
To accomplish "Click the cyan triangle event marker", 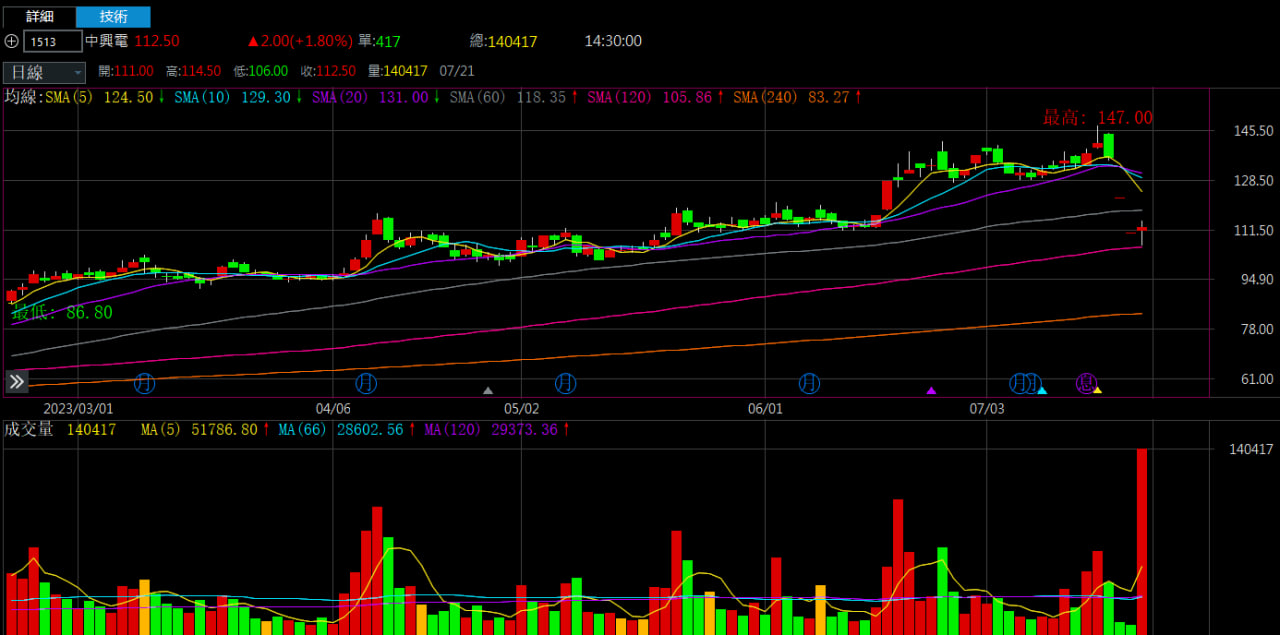I will pos(1042,389).
